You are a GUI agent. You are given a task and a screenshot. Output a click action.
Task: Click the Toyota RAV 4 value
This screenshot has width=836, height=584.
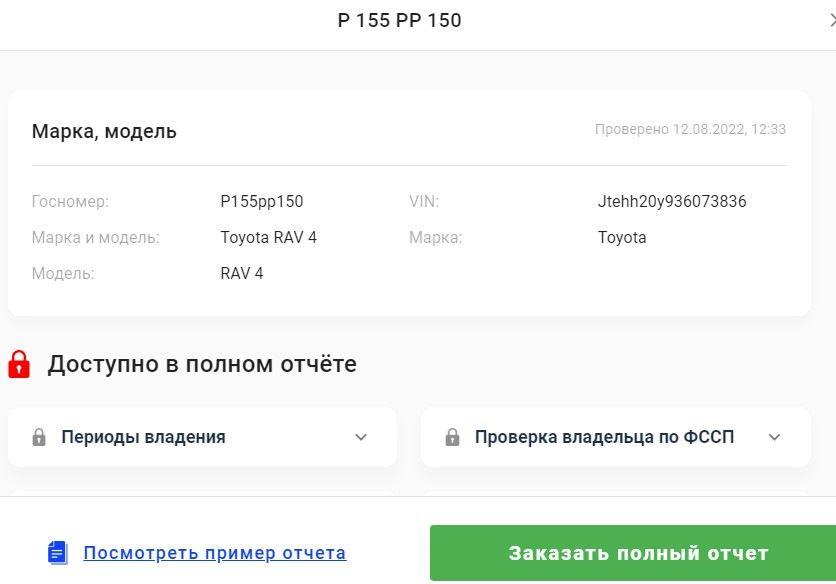pos(268,238)
